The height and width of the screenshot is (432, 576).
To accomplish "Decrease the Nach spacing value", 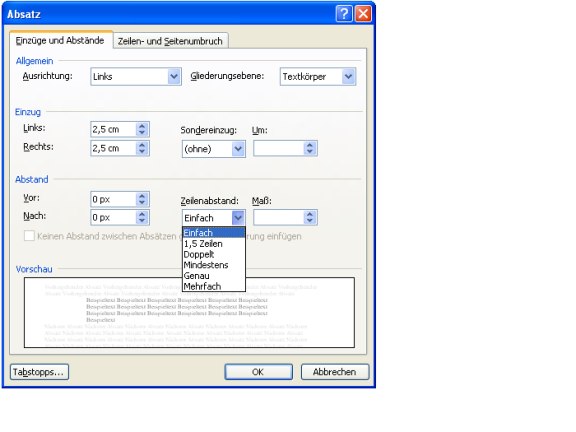I will tap(142, 221).
